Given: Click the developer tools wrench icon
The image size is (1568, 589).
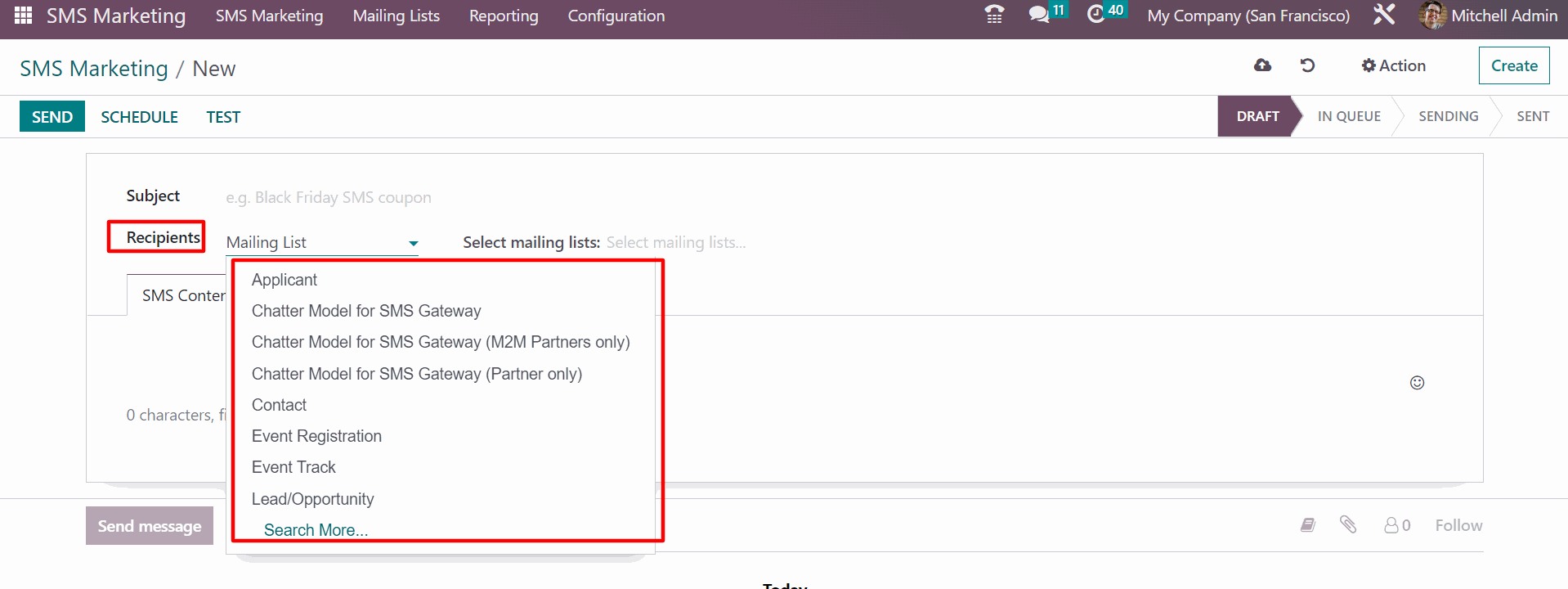Looking at the screenshot, I should [1384, 15].
